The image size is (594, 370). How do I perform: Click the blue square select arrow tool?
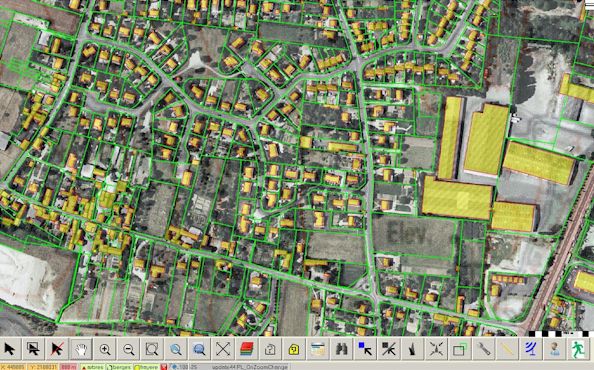[x=365, y=348]
